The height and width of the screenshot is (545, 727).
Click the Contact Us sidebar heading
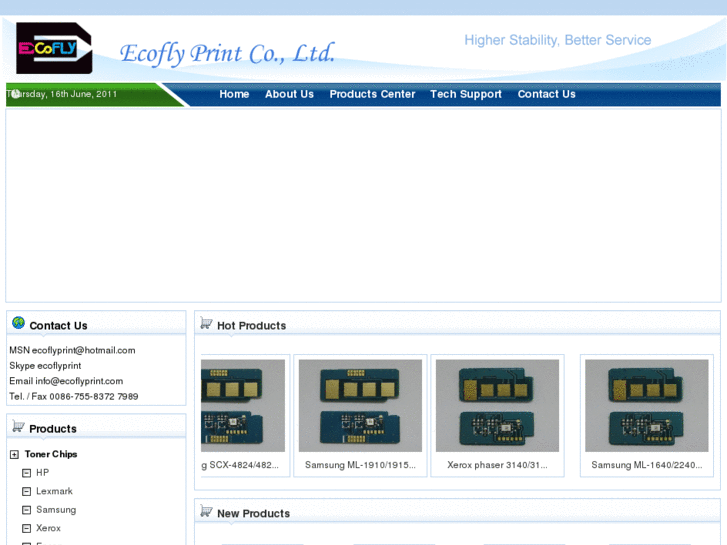pyautogui.click(x=58, y=326)
